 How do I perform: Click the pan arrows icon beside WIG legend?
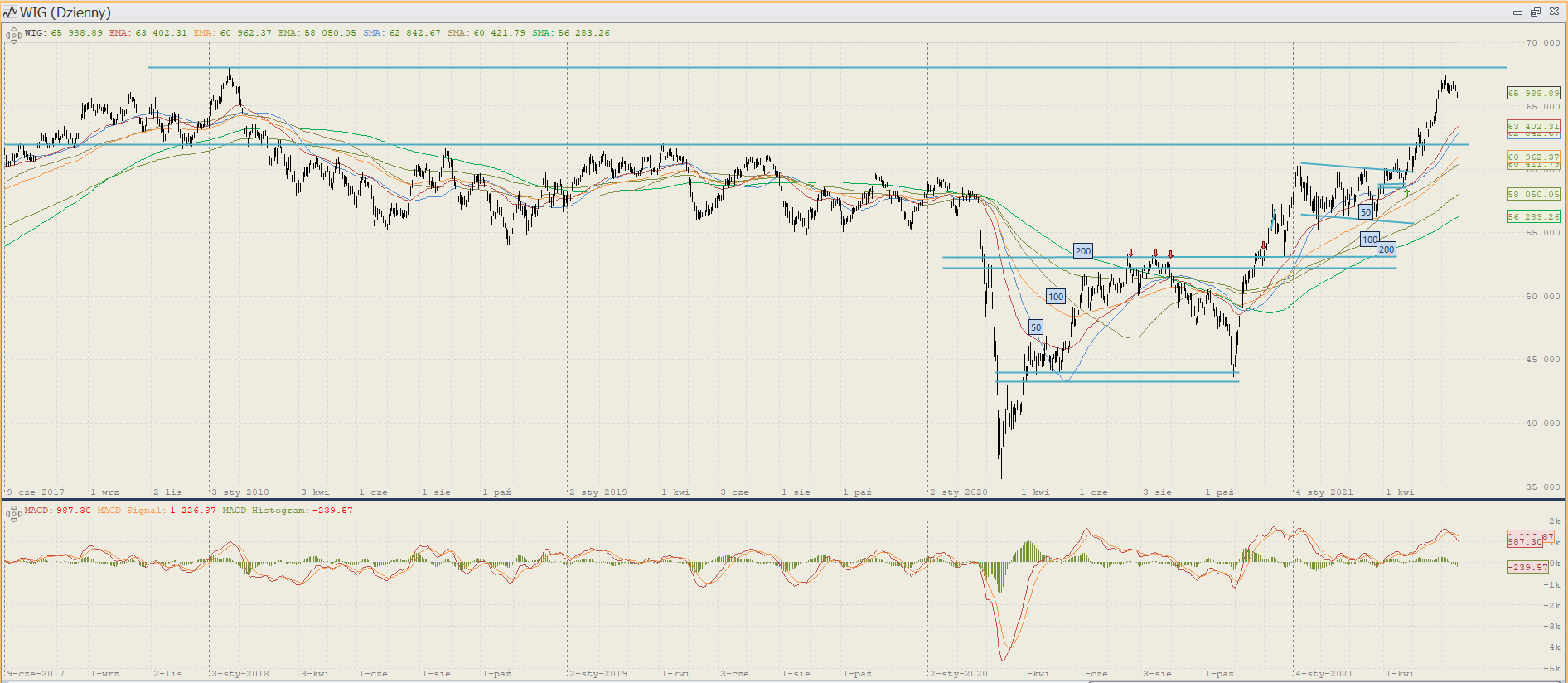(x=13, y=35)
